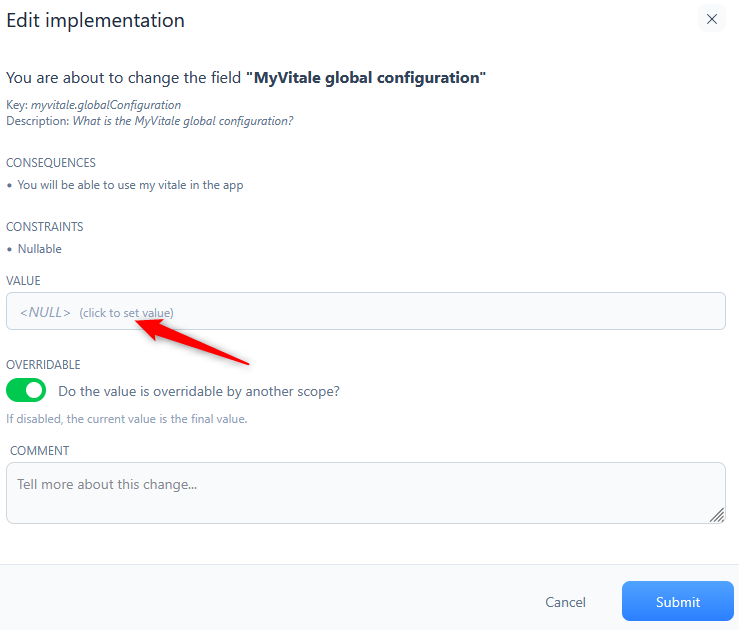739x630 pixels.
Task: Click 'Do the value is overridable by another scope?' label
Action: pyautogui.click(x=199, y=391)
